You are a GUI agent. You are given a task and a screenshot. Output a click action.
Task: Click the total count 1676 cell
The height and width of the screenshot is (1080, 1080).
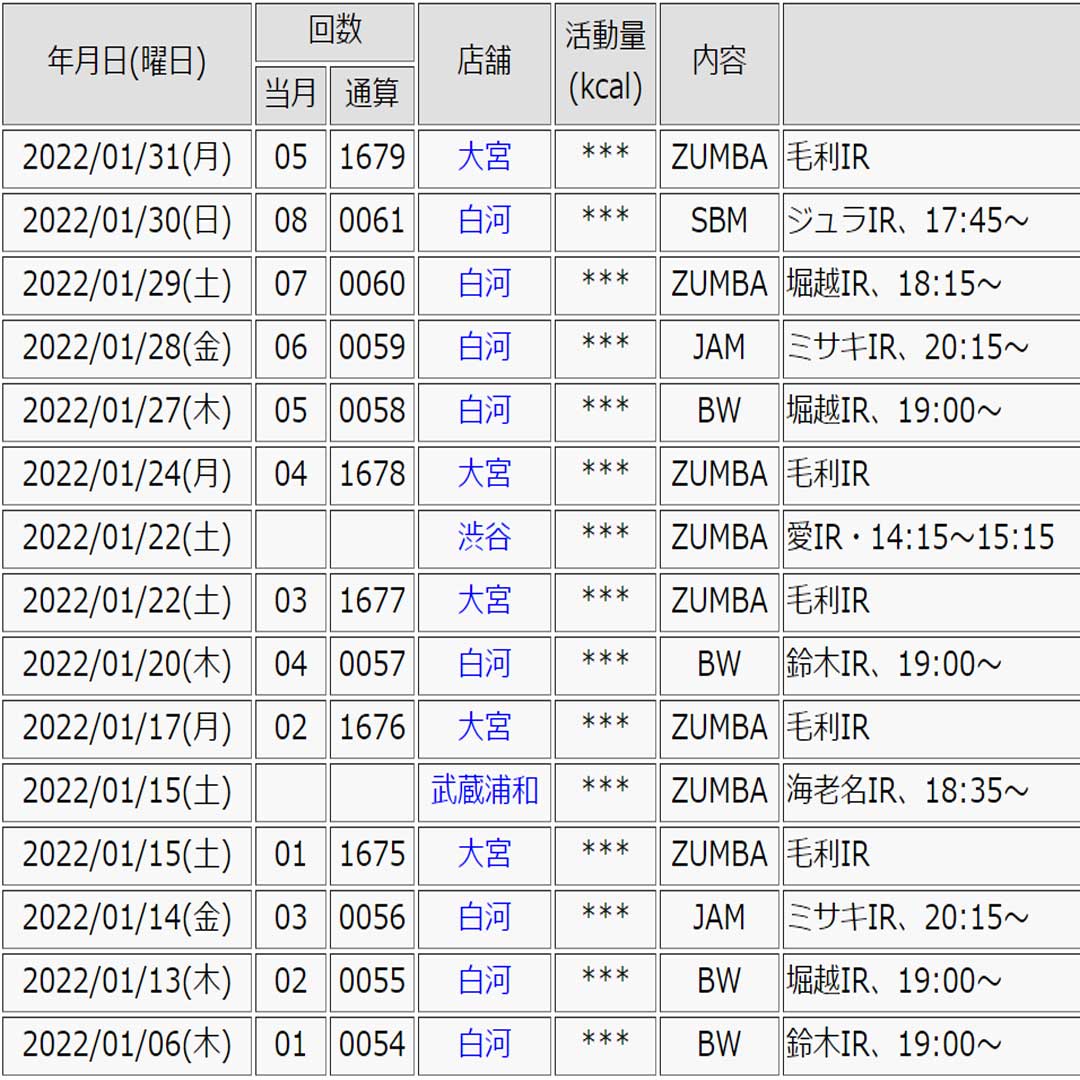[x=372, y=729]
